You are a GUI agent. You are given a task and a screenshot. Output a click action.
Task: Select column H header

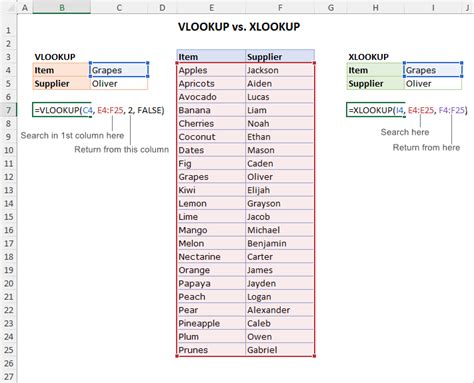click(375, 7)
